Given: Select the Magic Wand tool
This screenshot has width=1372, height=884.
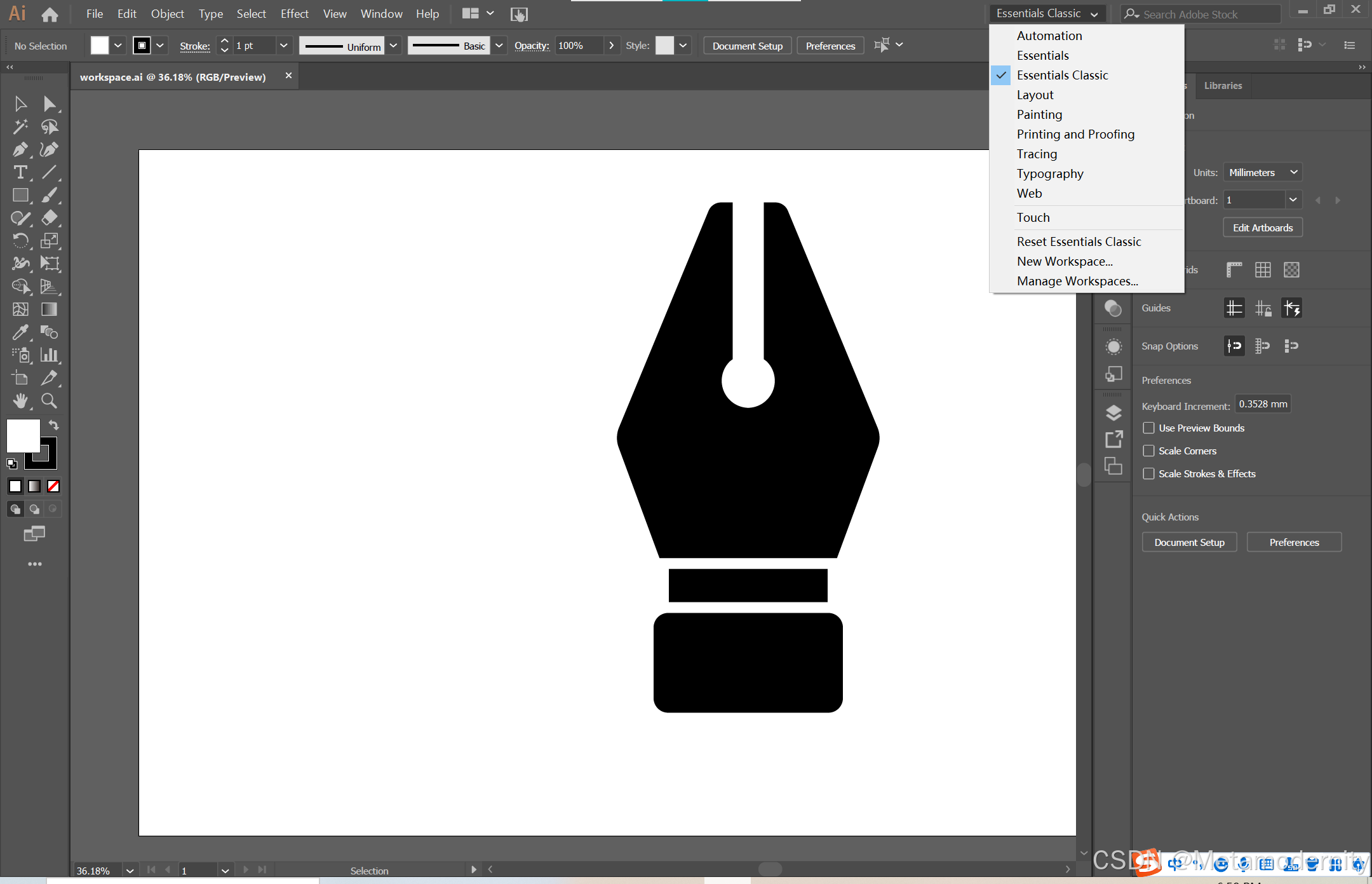Looking at the screenshot, I should point(20,126).
